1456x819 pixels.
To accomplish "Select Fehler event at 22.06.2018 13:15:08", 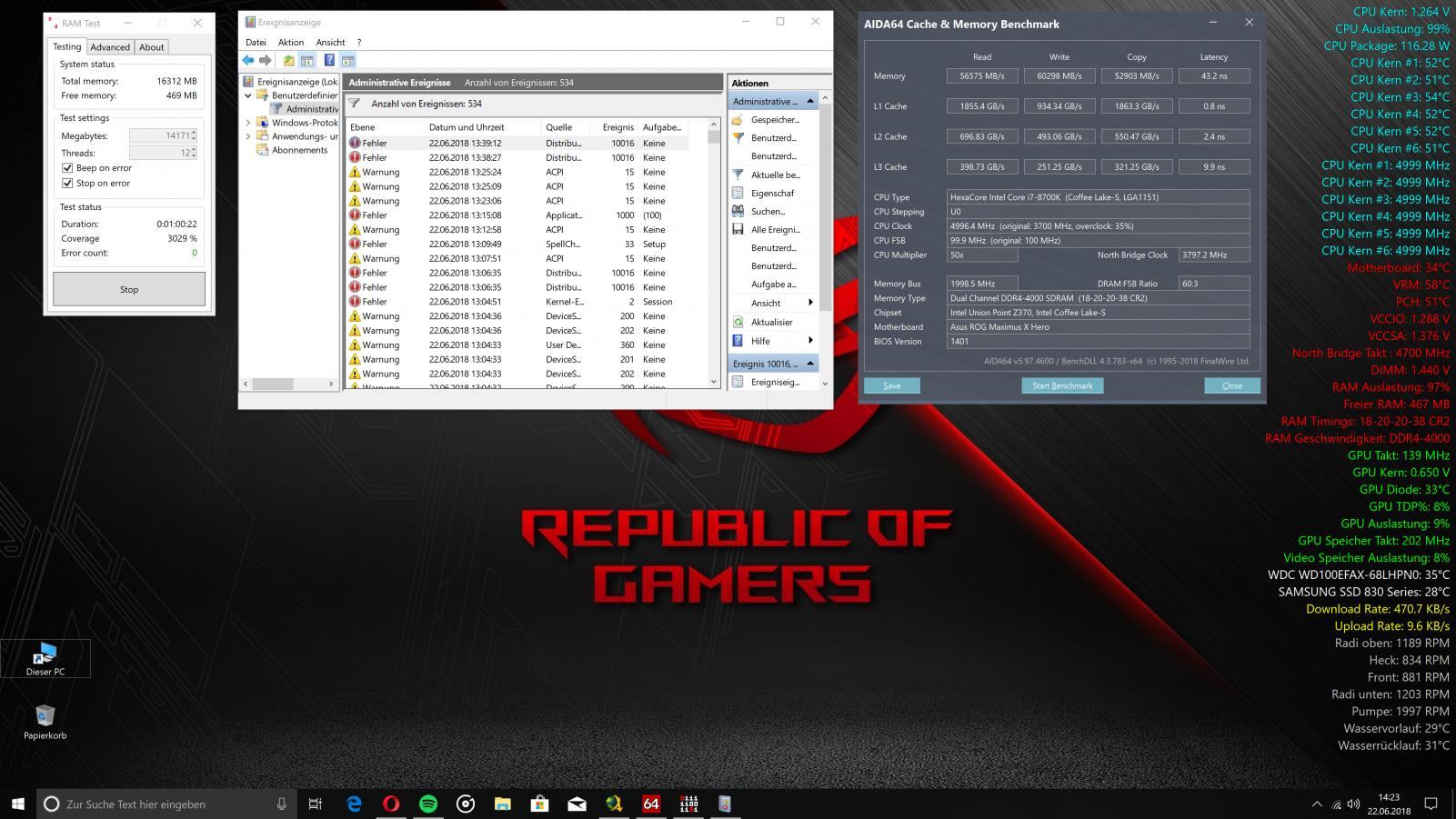I will pos(517,215).
